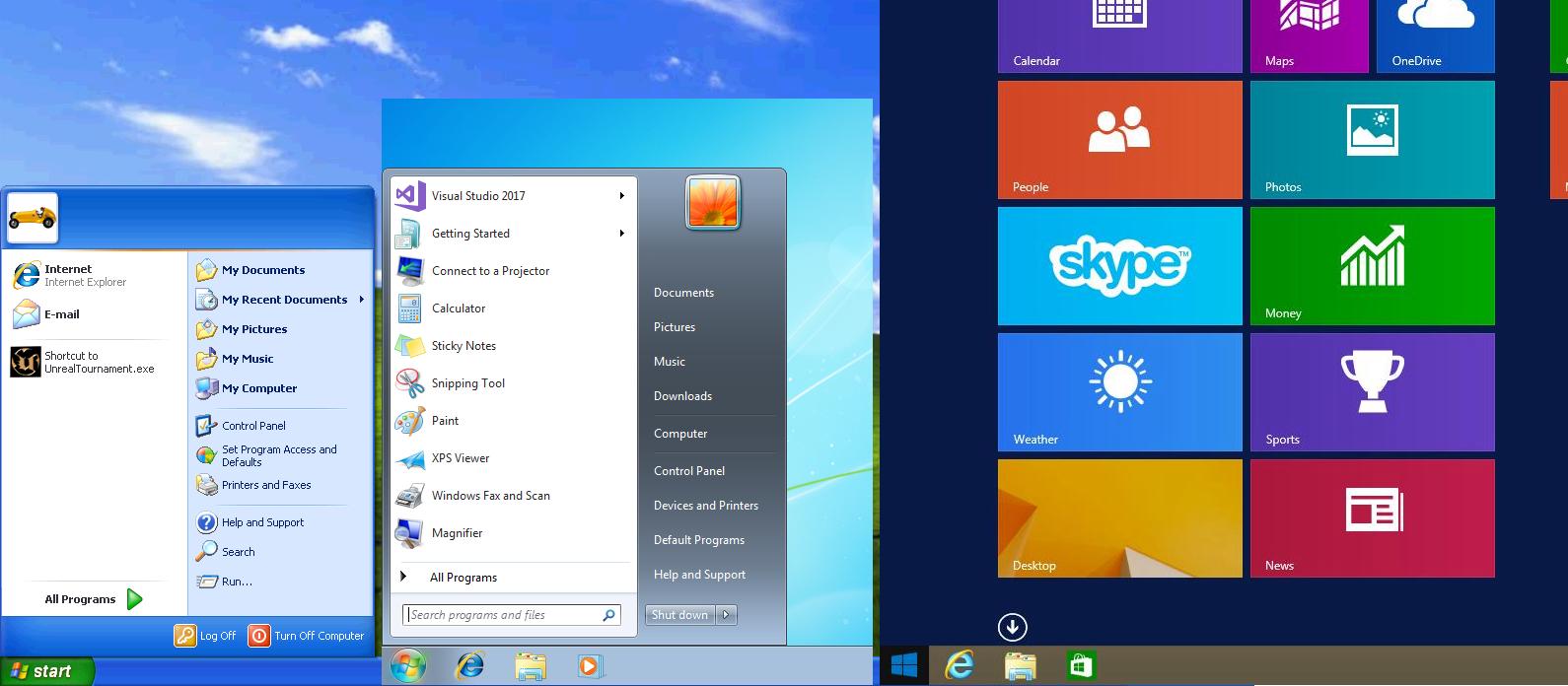Open the Calendar tile
This screenshot has width=1568, height=686.
click(x=1119, y=36)
